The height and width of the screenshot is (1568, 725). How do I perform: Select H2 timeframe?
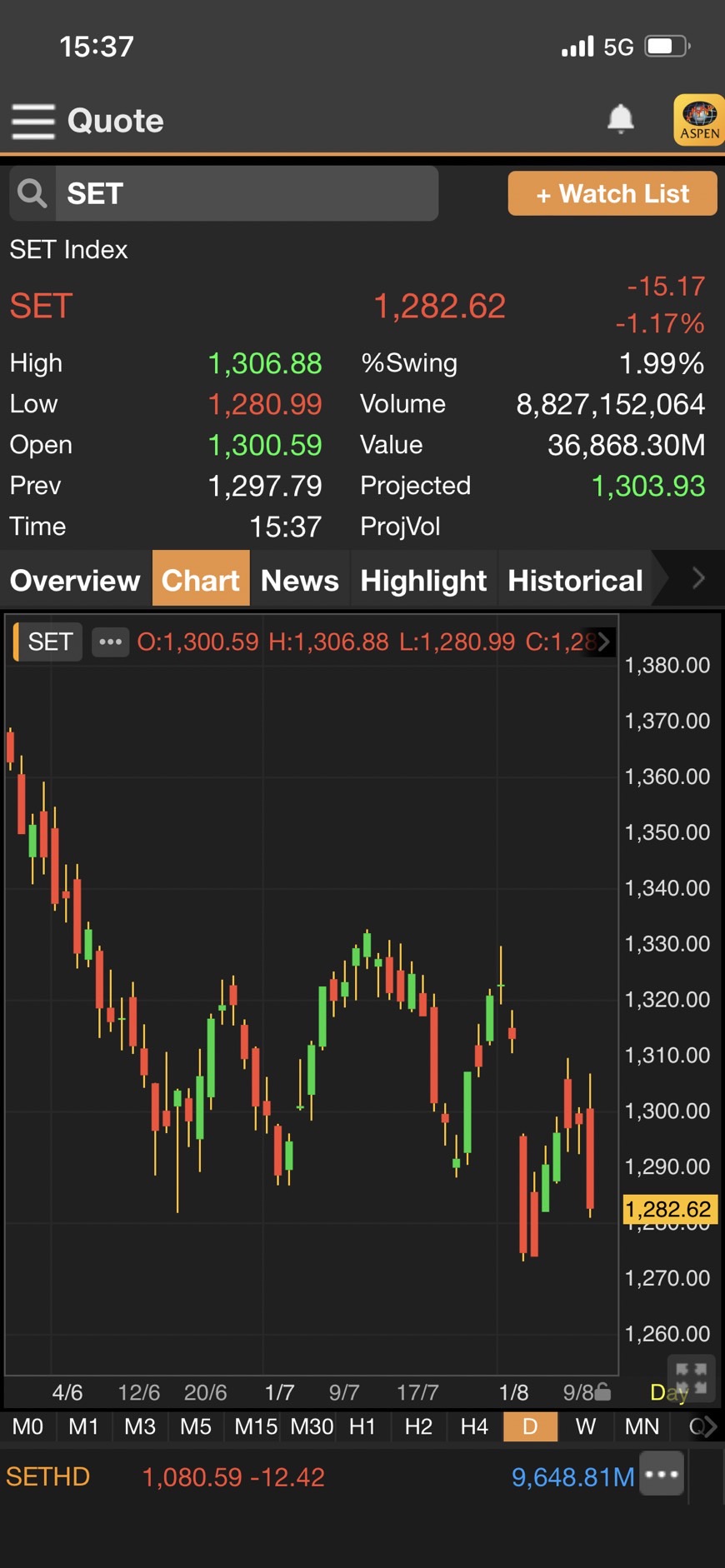tap(418, 1426)
